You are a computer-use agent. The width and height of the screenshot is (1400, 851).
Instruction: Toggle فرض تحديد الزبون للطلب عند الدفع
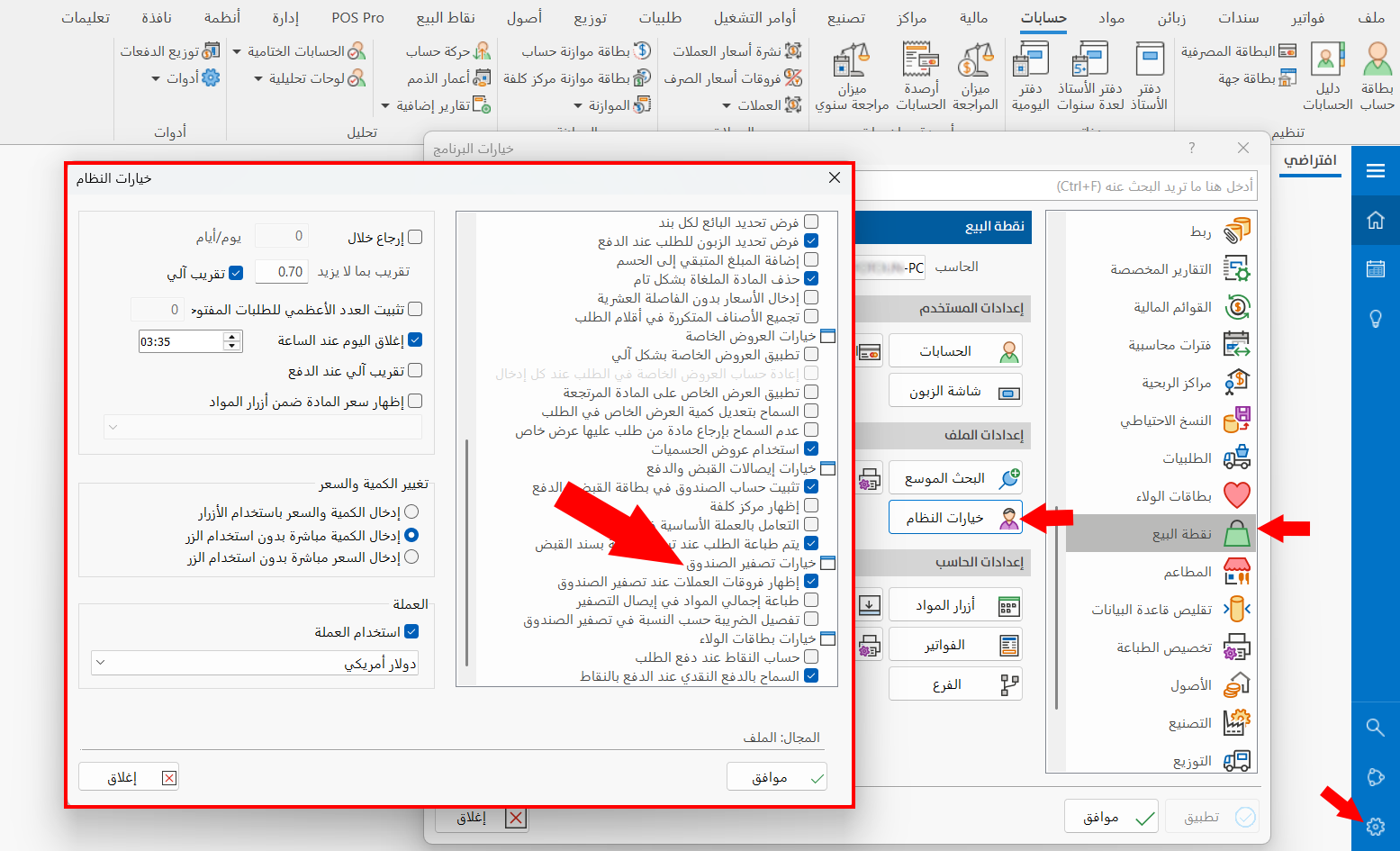[811, 240]
